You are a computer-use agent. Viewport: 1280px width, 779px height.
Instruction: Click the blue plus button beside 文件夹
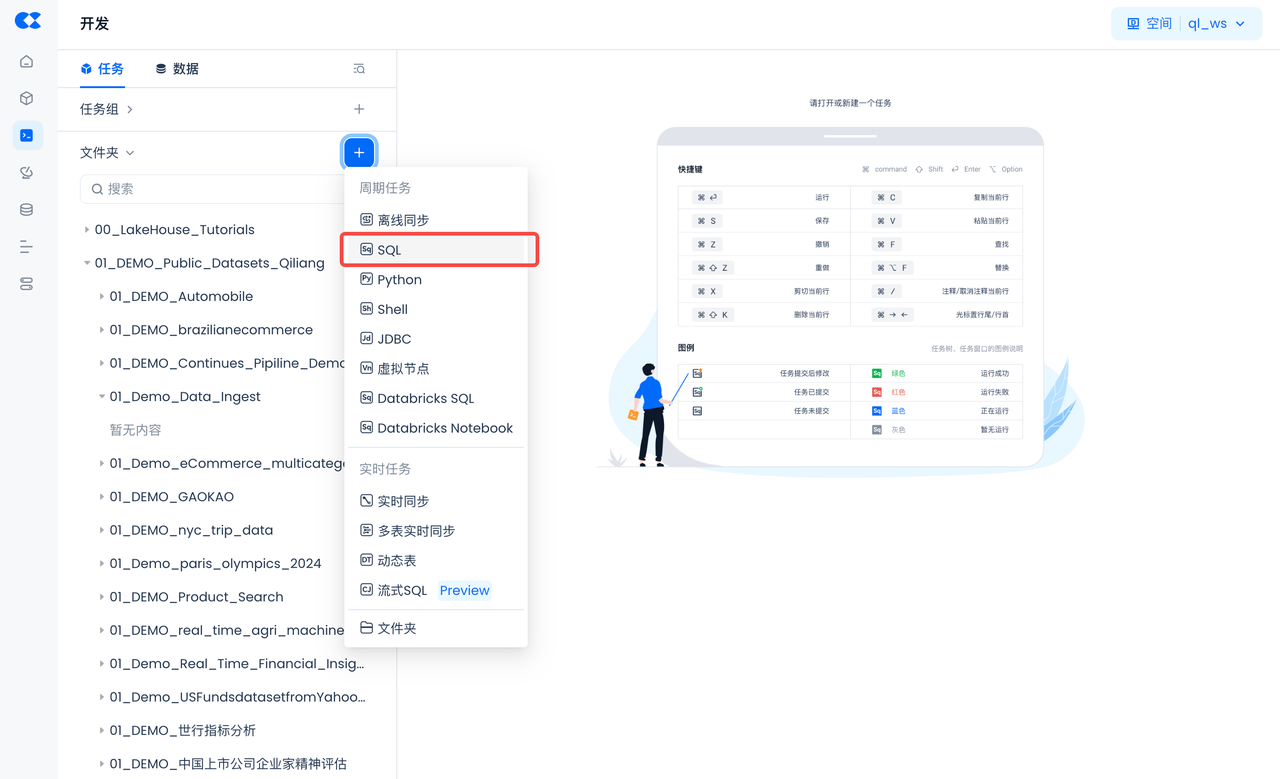pyautogui.click(x=359, y=153)
